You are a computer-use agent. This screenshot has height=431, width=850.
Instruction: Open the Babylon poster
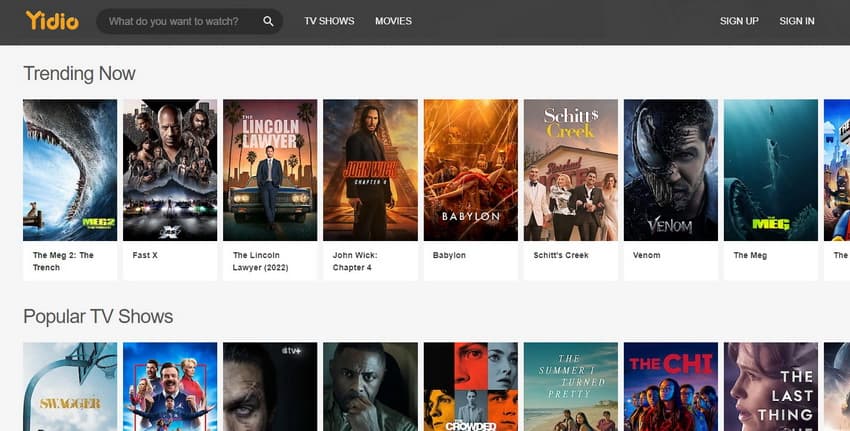(x=471, y=170)
